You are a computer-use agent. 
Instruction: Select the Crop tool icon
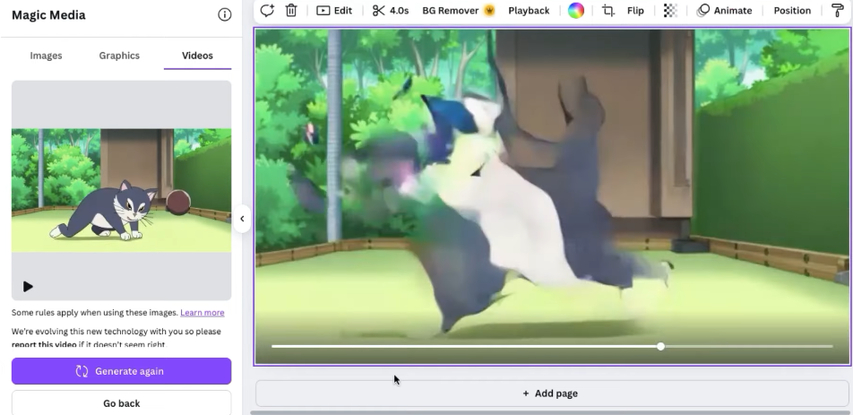[608, 10]
